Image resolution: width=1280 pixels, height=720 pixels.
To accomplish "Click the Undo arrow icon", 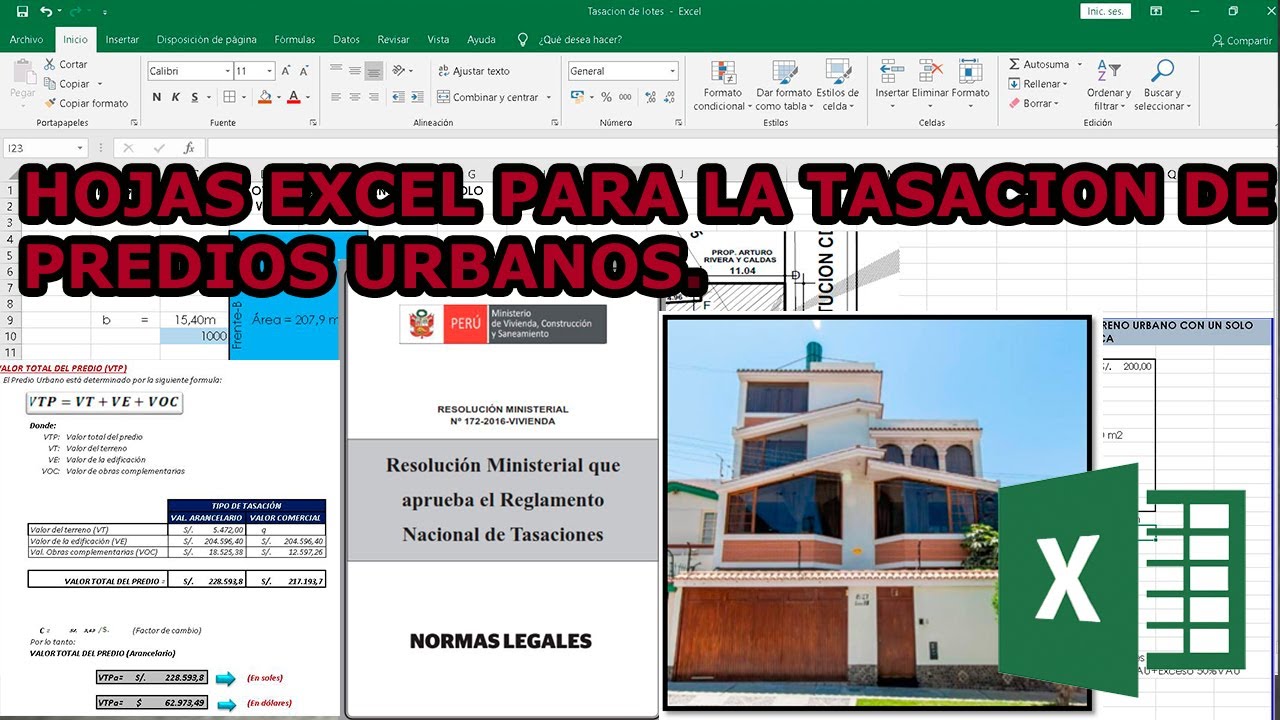I will coord(46,12).
